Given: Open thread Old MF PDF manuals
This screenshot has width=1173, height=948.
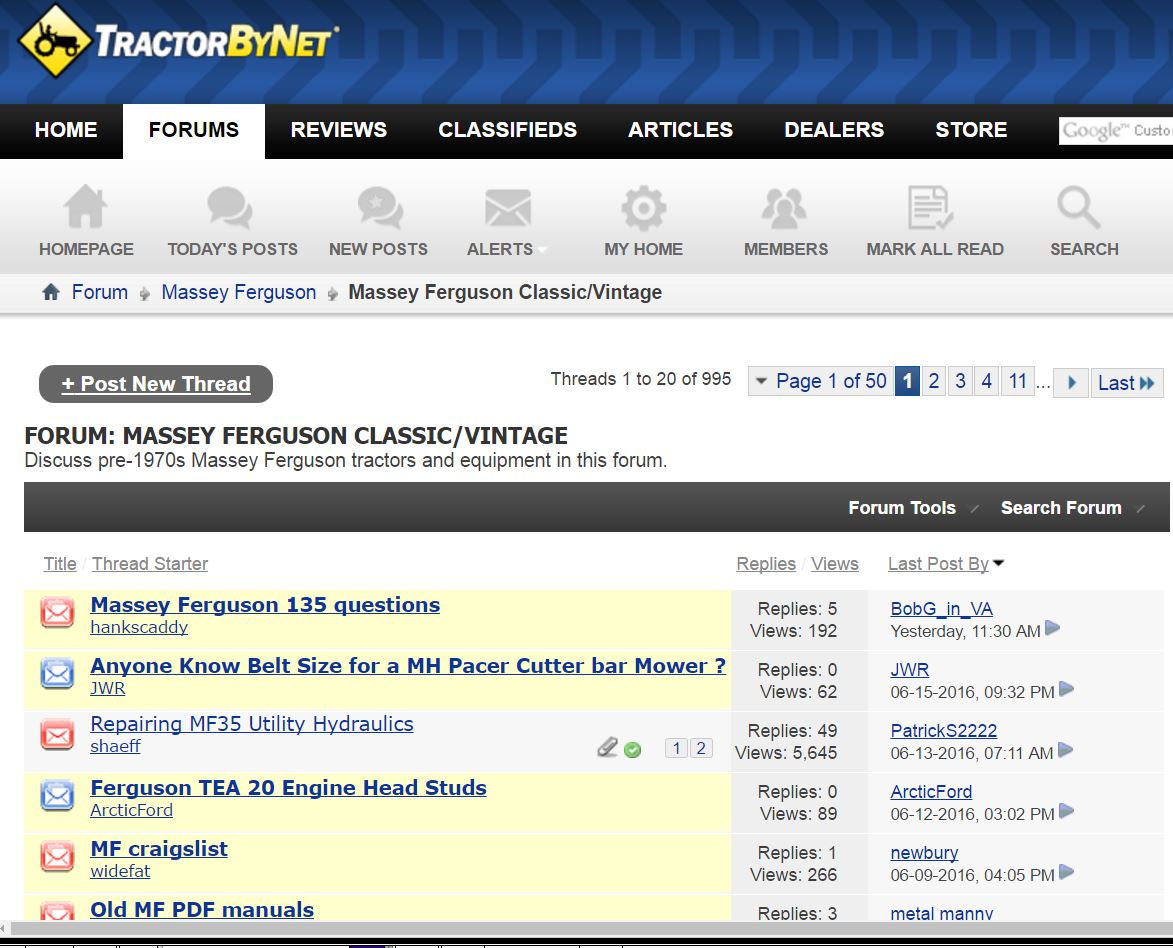Looking at the screenshot, I should [x=202, y=910].
